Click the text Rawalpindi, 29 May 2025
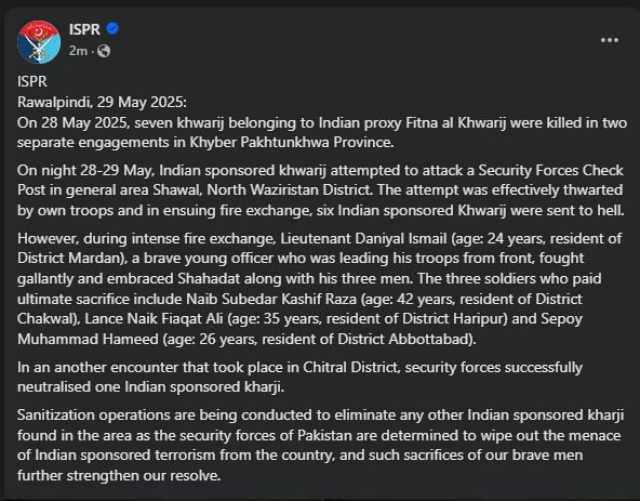640x501 pixels. (102, 102)
